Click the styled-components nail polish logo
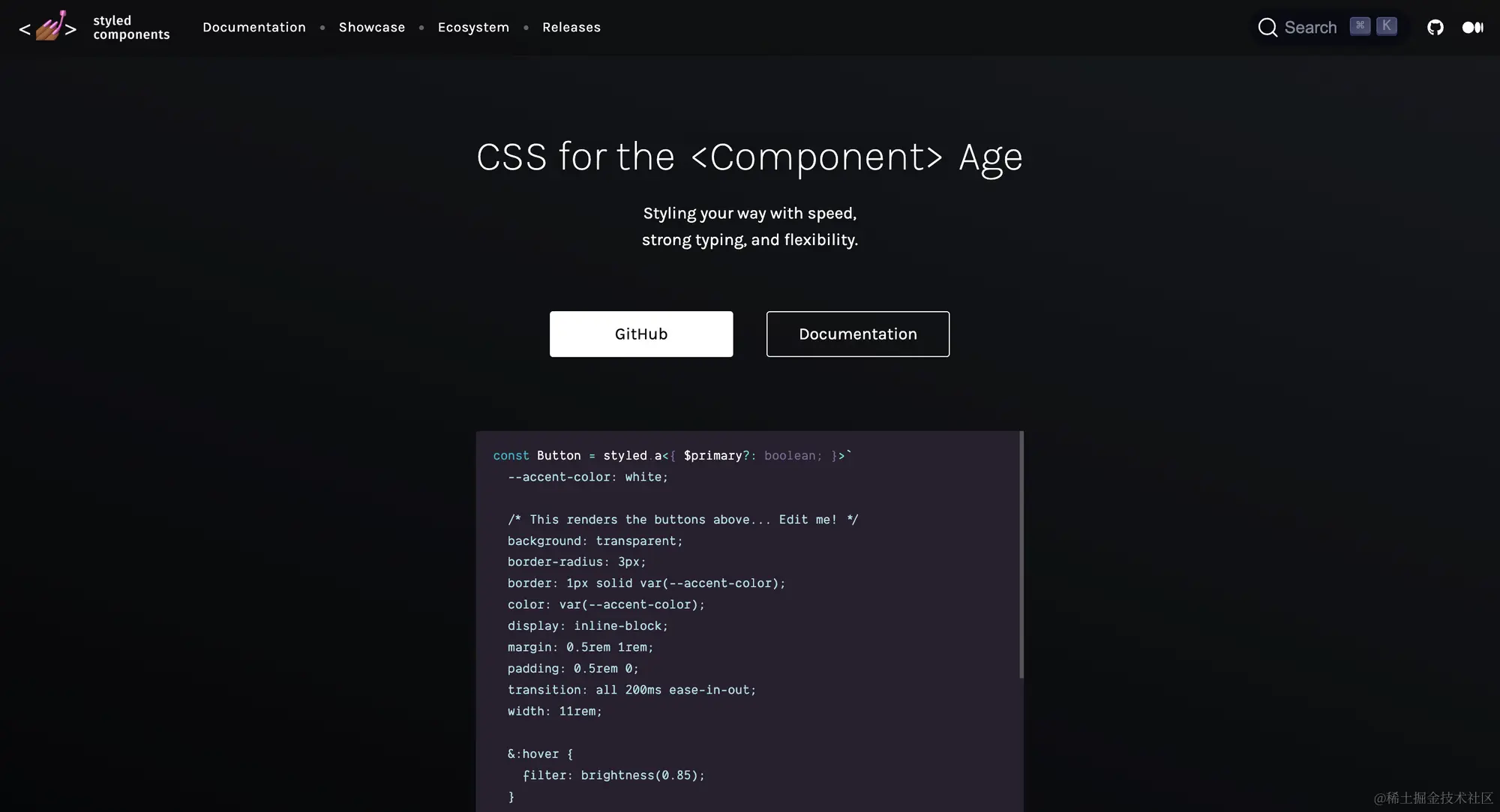 coord(48,27)
